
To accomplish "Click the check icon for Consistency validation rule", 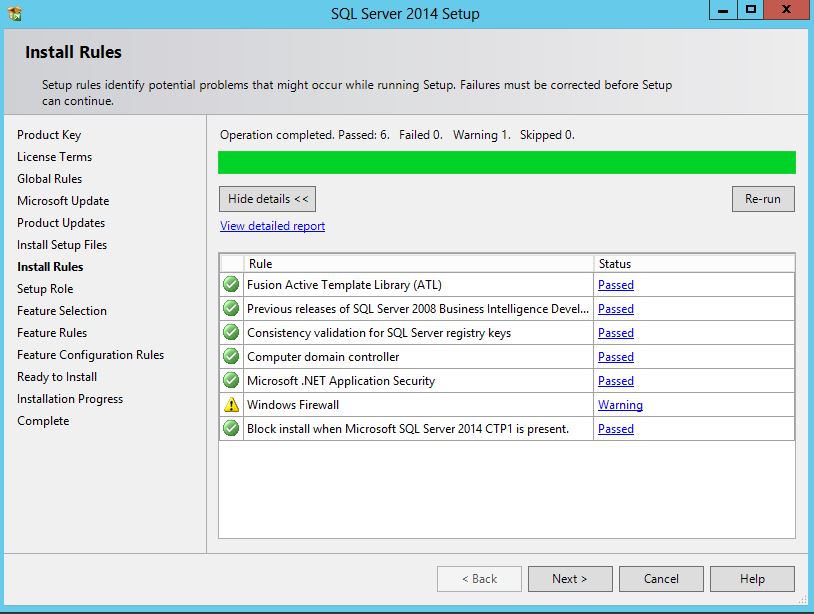I will pyautogui.click(x=231, y=333).
